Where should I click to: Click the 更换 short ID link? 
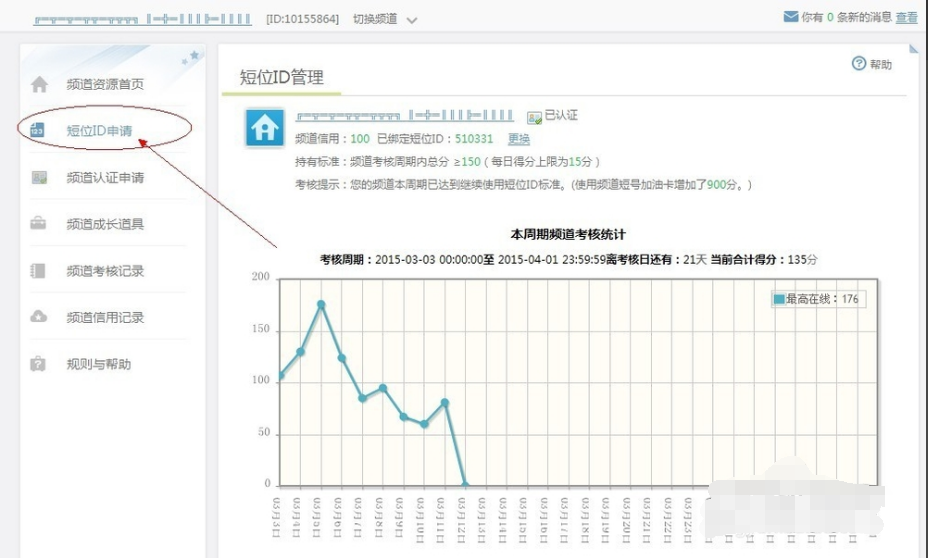click(x=519, y=139)
